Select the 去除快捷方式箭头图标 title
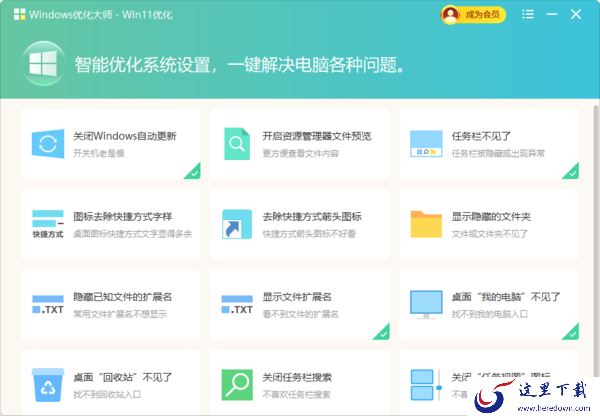The image size is (600, 416). tap(312, 217)
